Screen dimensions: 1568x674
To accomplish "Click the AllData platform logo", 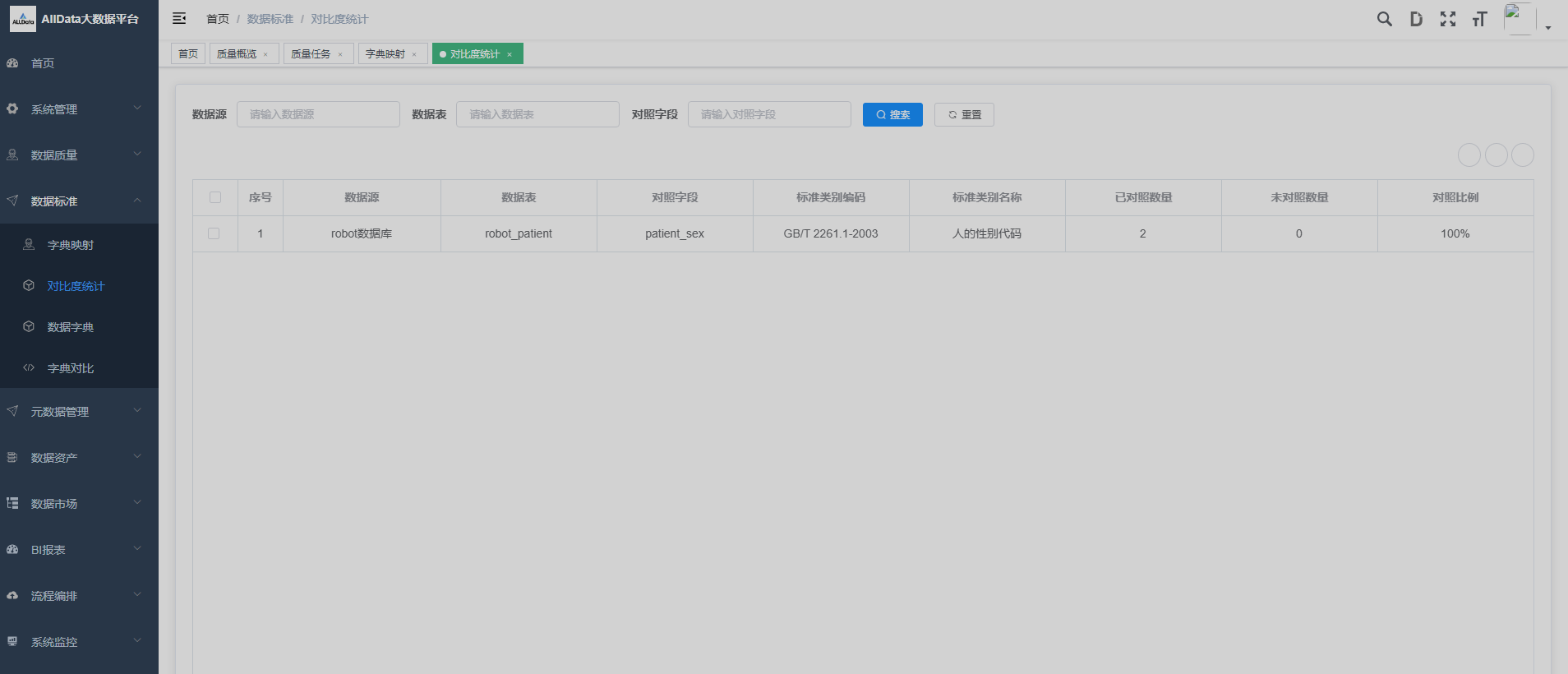I will pos(23,19).
